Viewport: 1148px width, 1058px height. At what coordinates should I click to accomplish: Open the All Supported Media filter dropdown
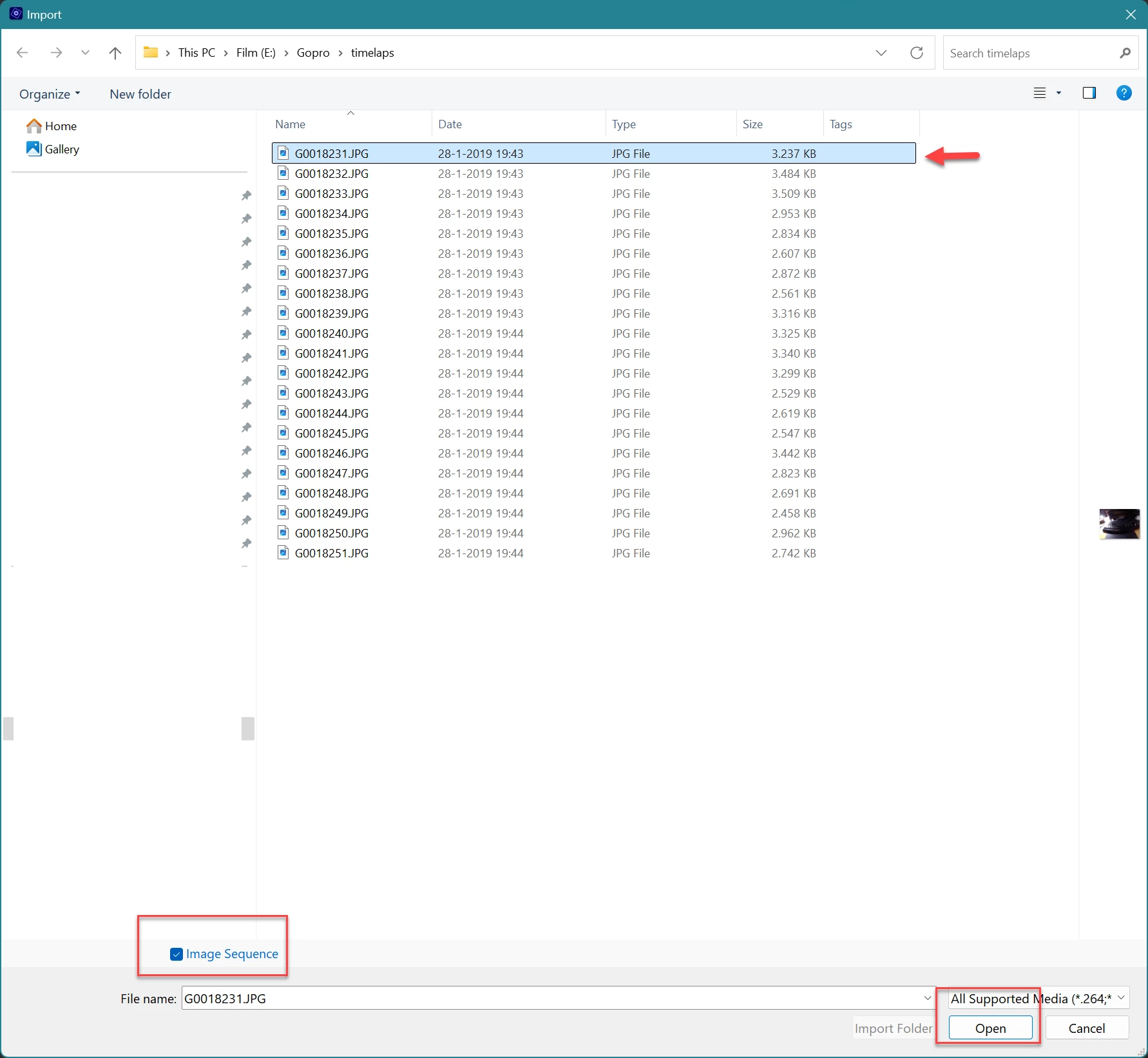point(1038,998)
